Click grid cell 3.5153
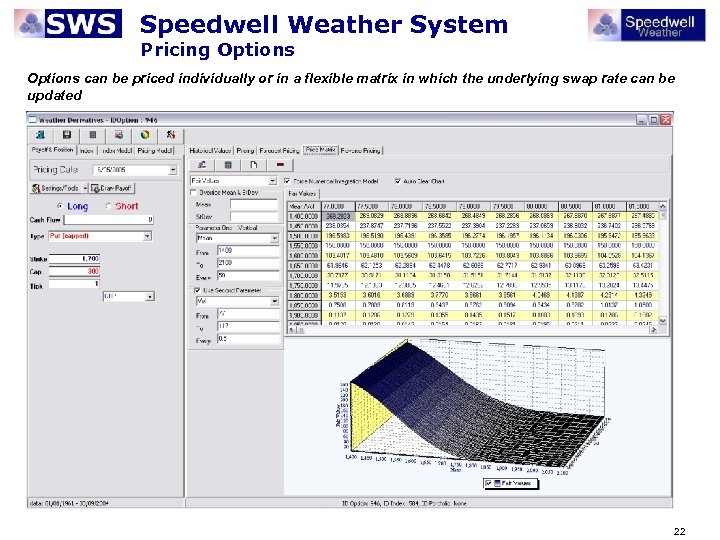Screen dimensions: 720x540 point(337,296)
